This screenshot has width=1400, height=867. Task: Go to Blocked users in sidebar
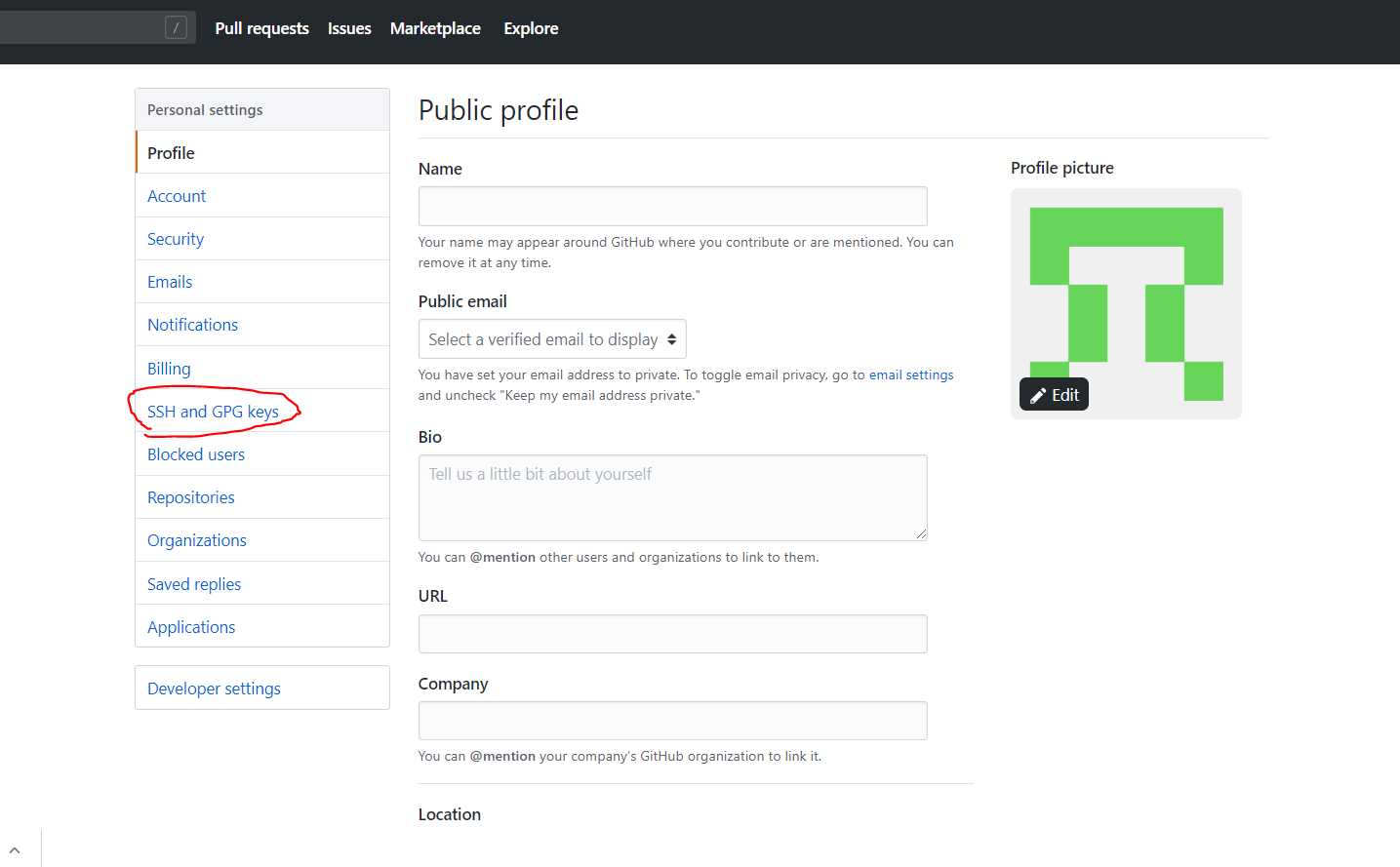coord(262,453)
